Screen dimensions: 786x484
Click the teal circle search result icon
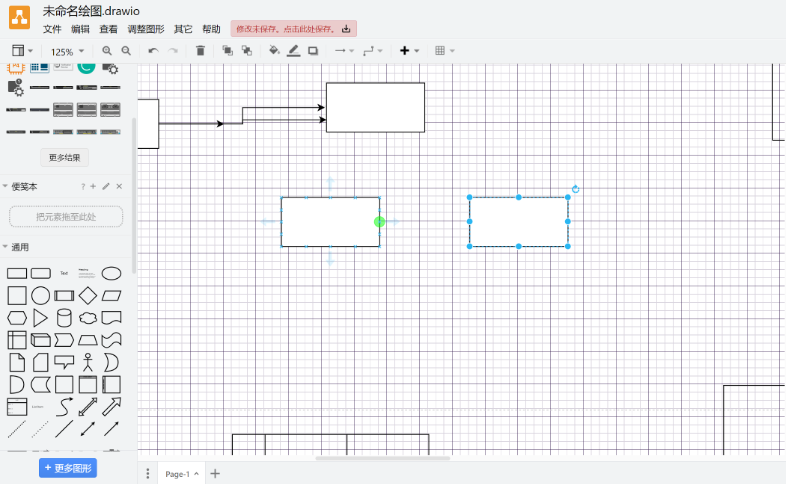[x=86, y=67]
